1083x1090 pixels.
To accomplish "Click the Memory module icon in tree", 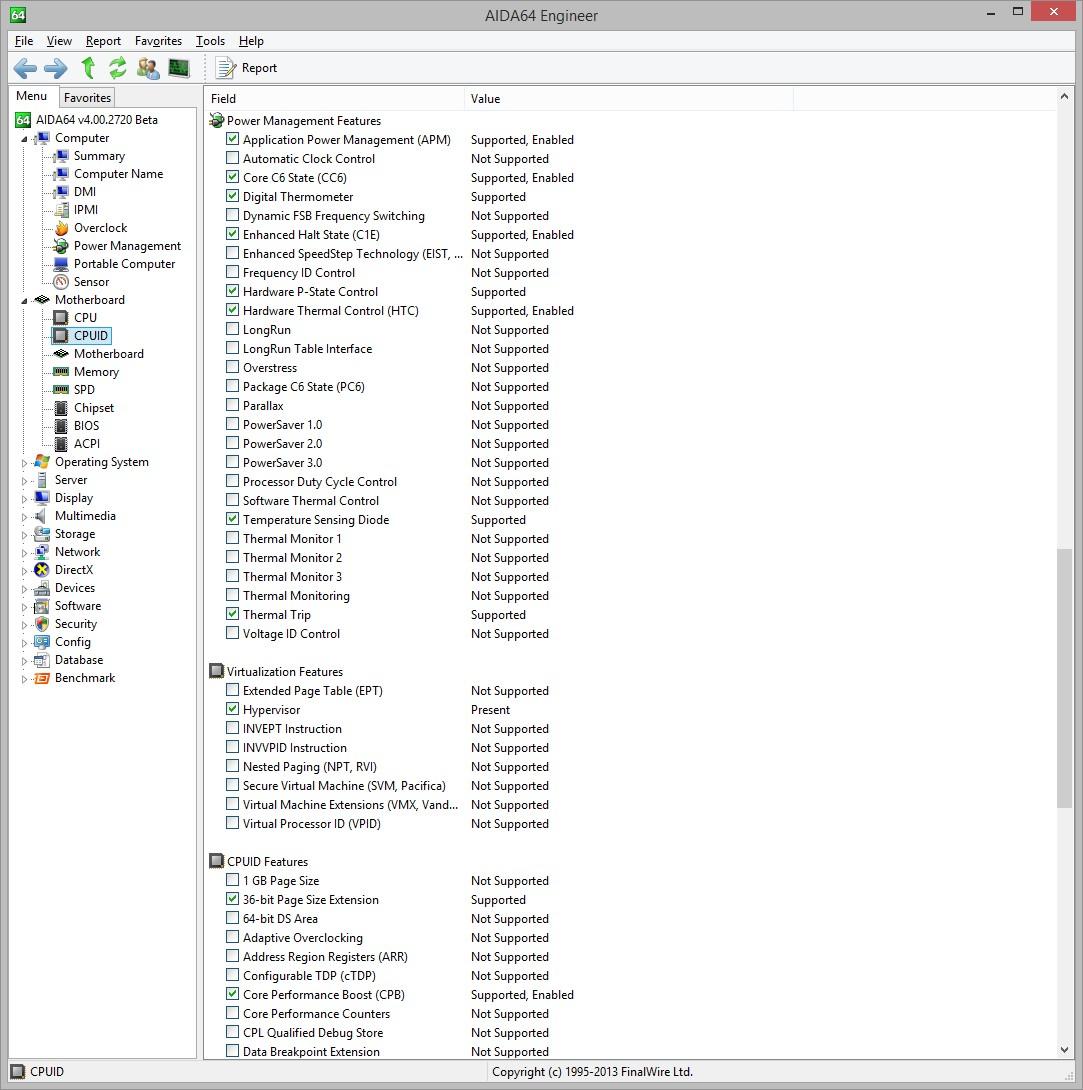I will point(61,372).
